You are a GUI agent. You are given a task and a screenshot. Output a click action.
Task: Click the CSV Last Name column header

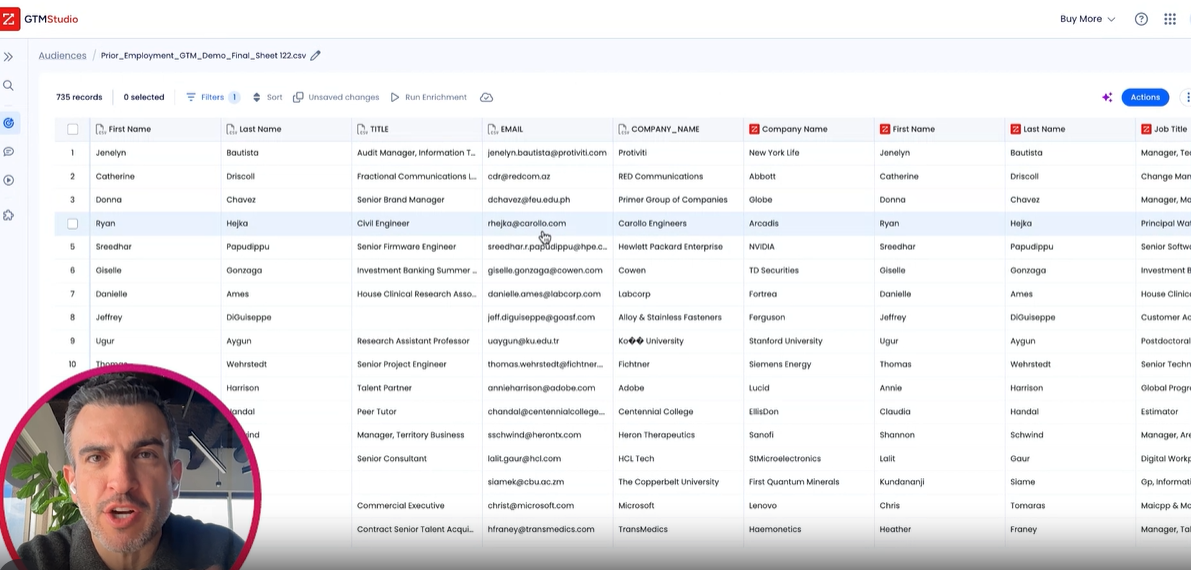click(x=286, y=129)
